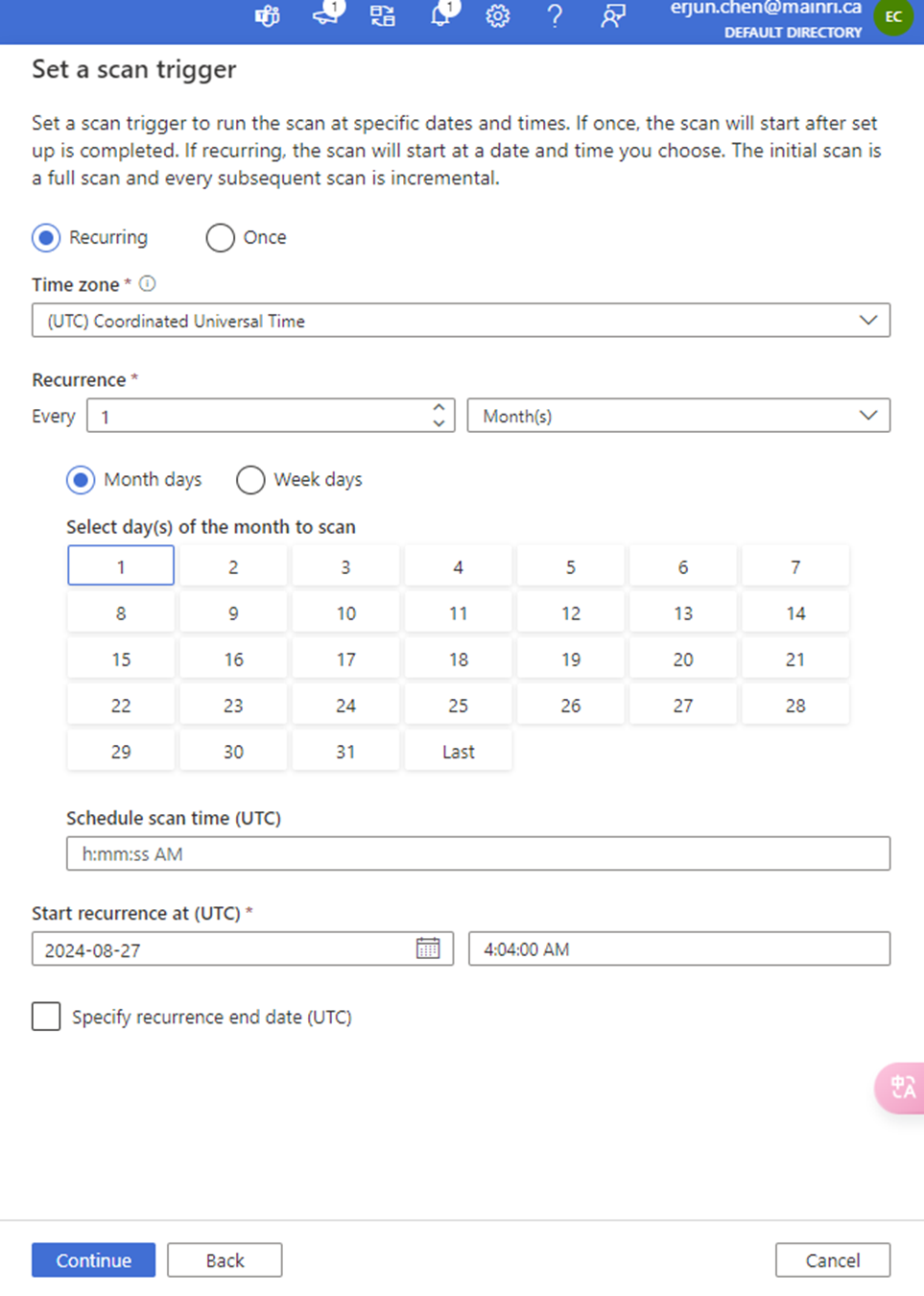This screenshot has width=924, height=1296.
Task: Select the Once trigger option
Action: click(219, 237)
